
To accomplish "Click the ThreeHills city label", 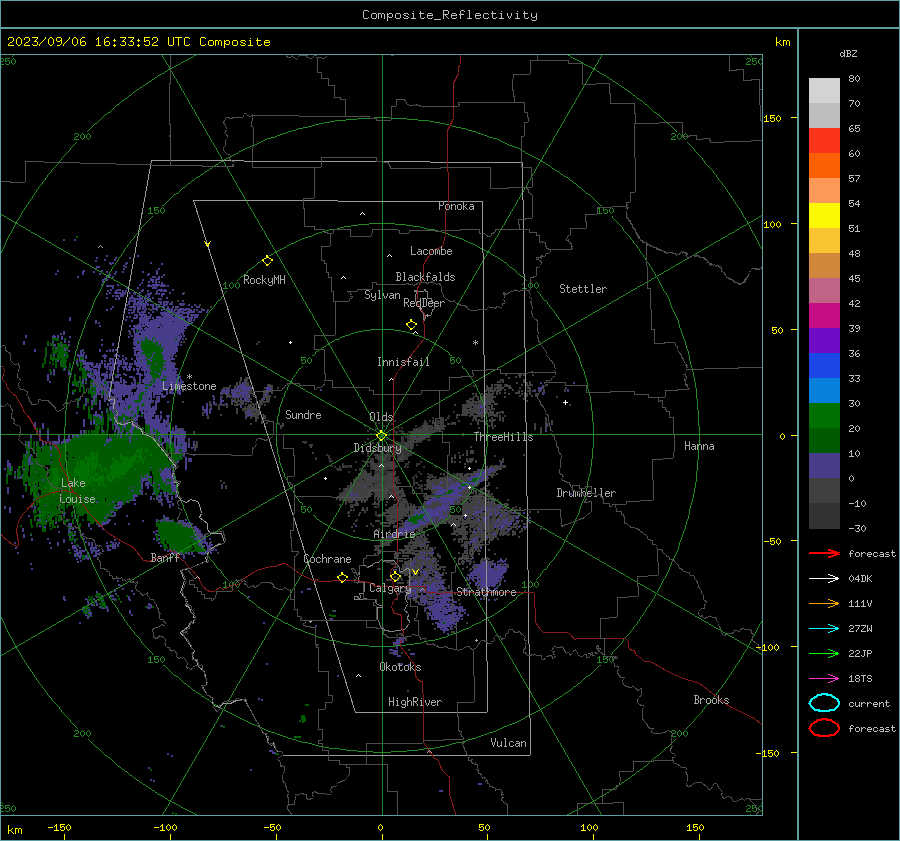I will (x=503, y=437).
